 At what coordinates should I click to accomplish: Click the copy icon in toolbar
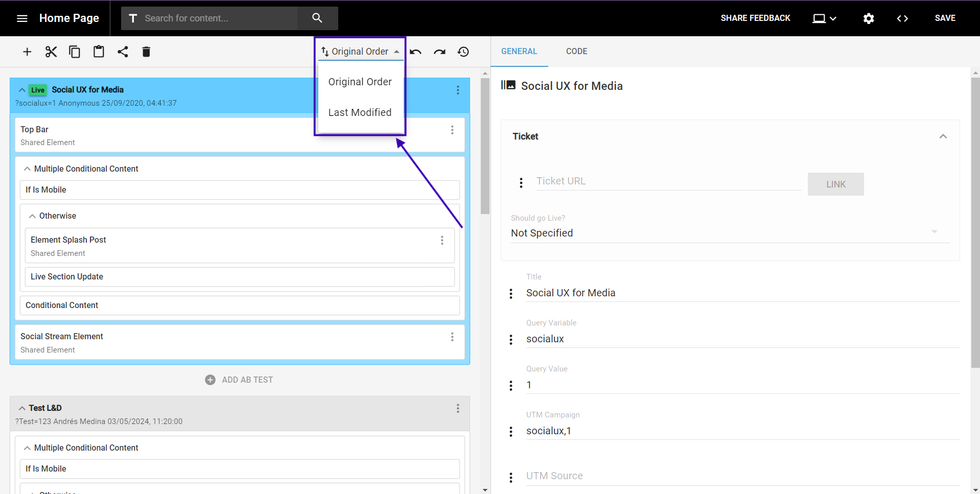pyautogui.click(x=74, y=52)
